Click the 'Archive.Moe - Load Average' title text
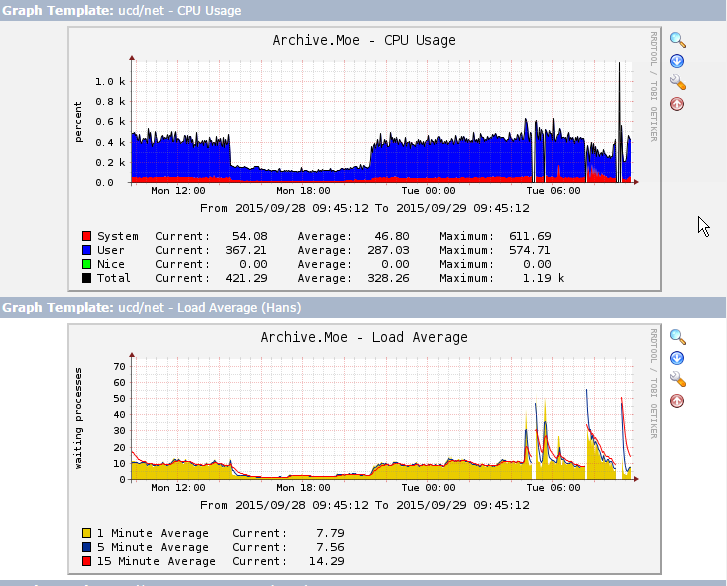727x586 pixels. click(364, 337)
